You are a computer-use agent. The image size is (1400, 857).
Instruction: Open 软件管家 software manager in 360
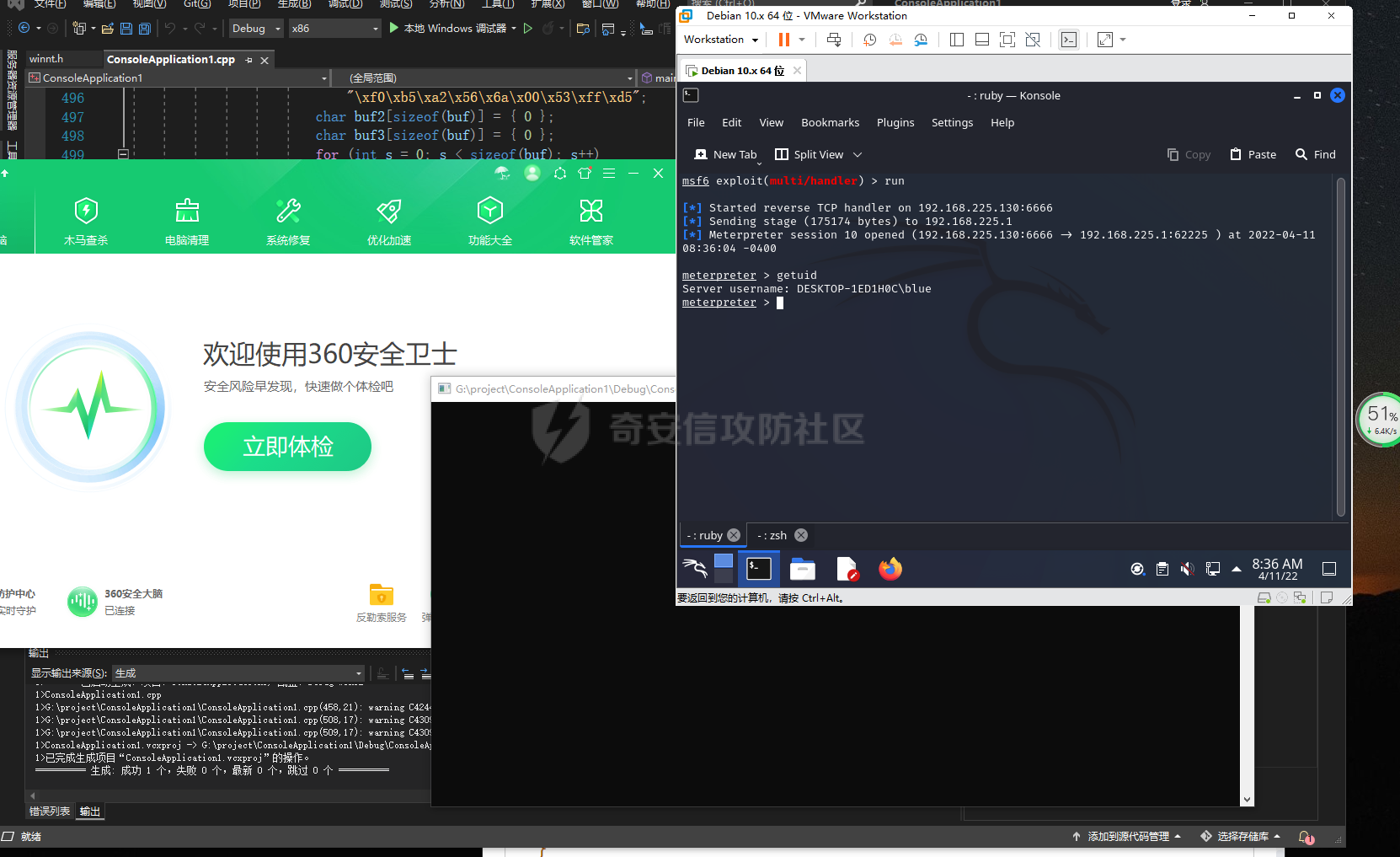pos(591,221)
